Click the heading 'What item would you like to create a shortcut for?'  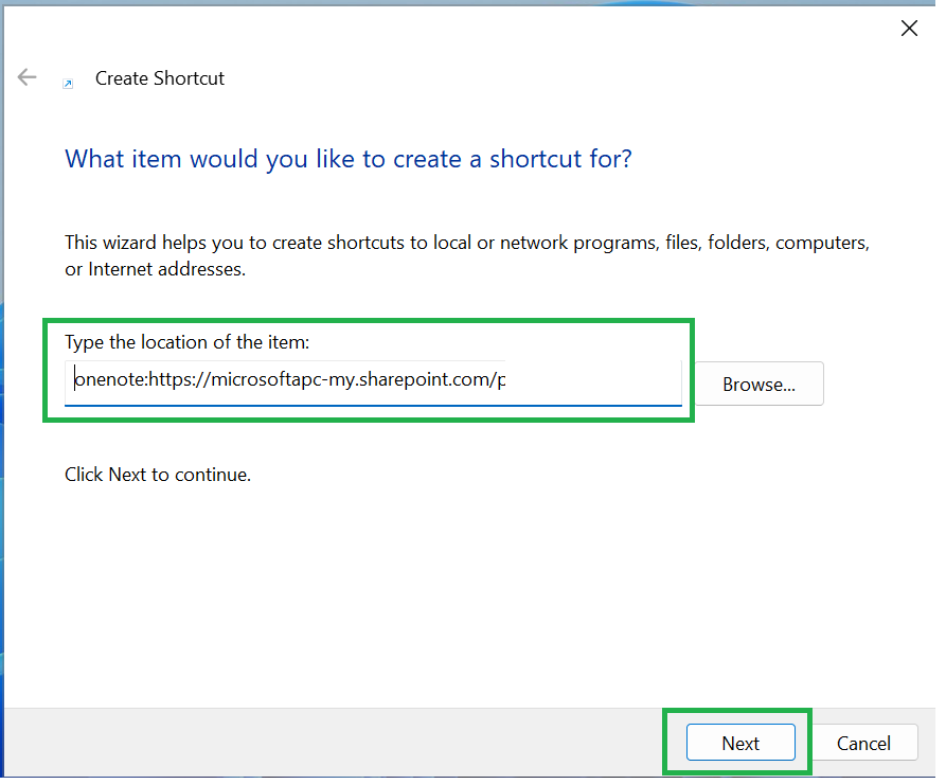pos(348,159)
